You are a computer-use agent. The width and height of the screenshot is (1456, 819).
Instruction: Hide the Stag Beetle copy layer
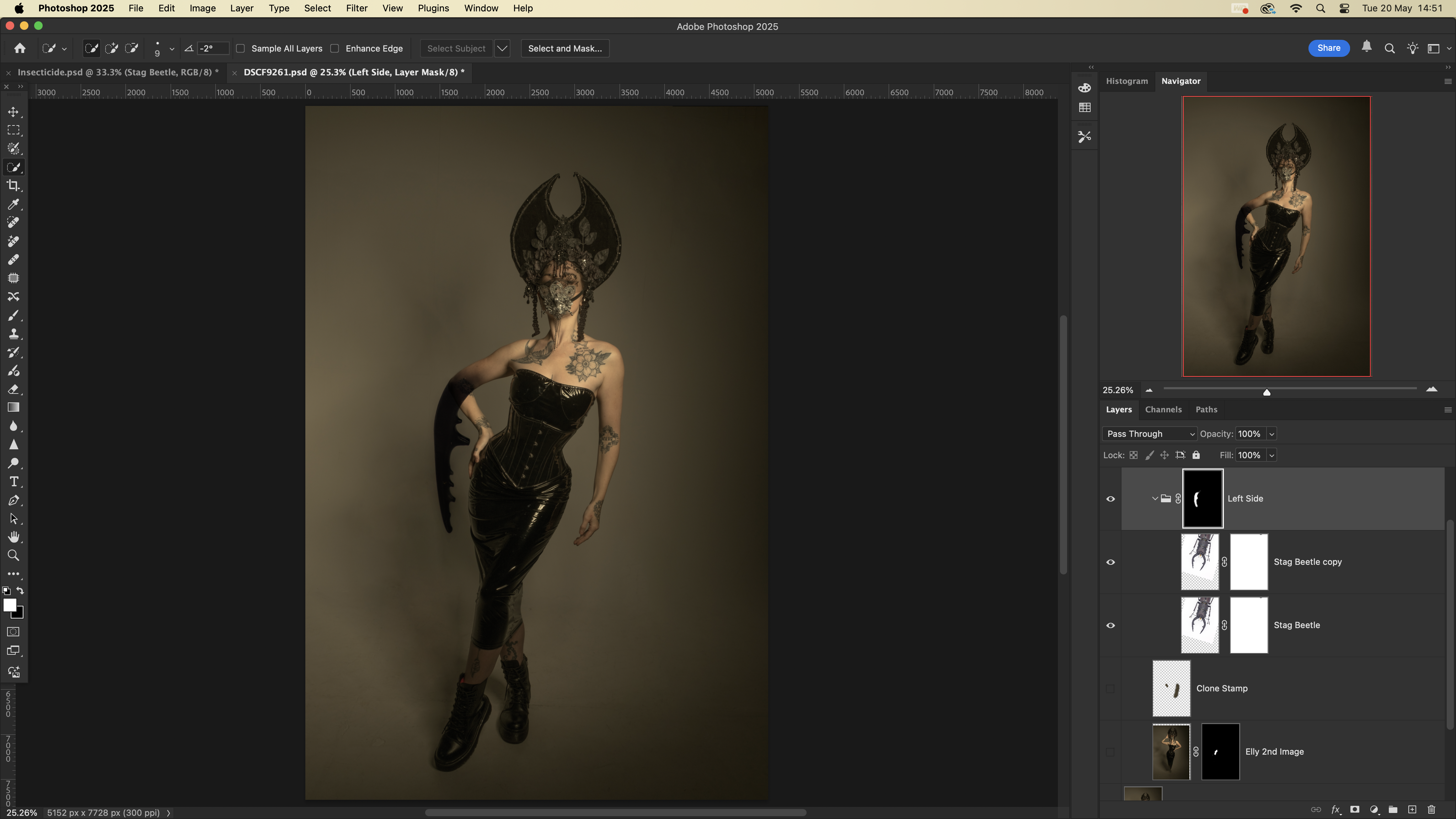[1110, 562]
